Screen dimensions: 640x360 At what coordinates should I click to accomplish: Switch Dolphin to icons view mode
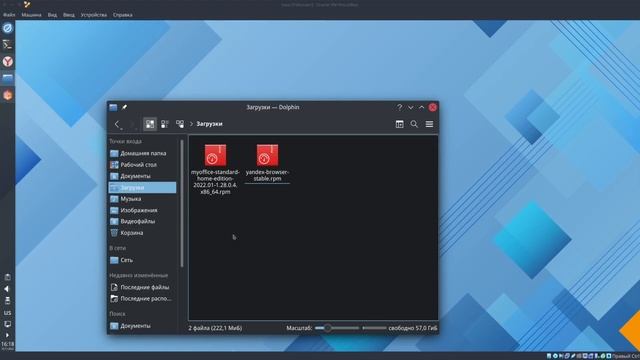[150, 124]
